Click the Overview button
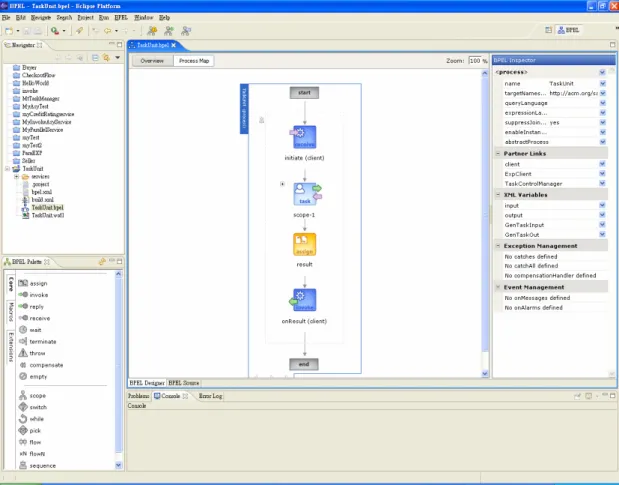This screenshot has height=485, width=619. (152, 61)
